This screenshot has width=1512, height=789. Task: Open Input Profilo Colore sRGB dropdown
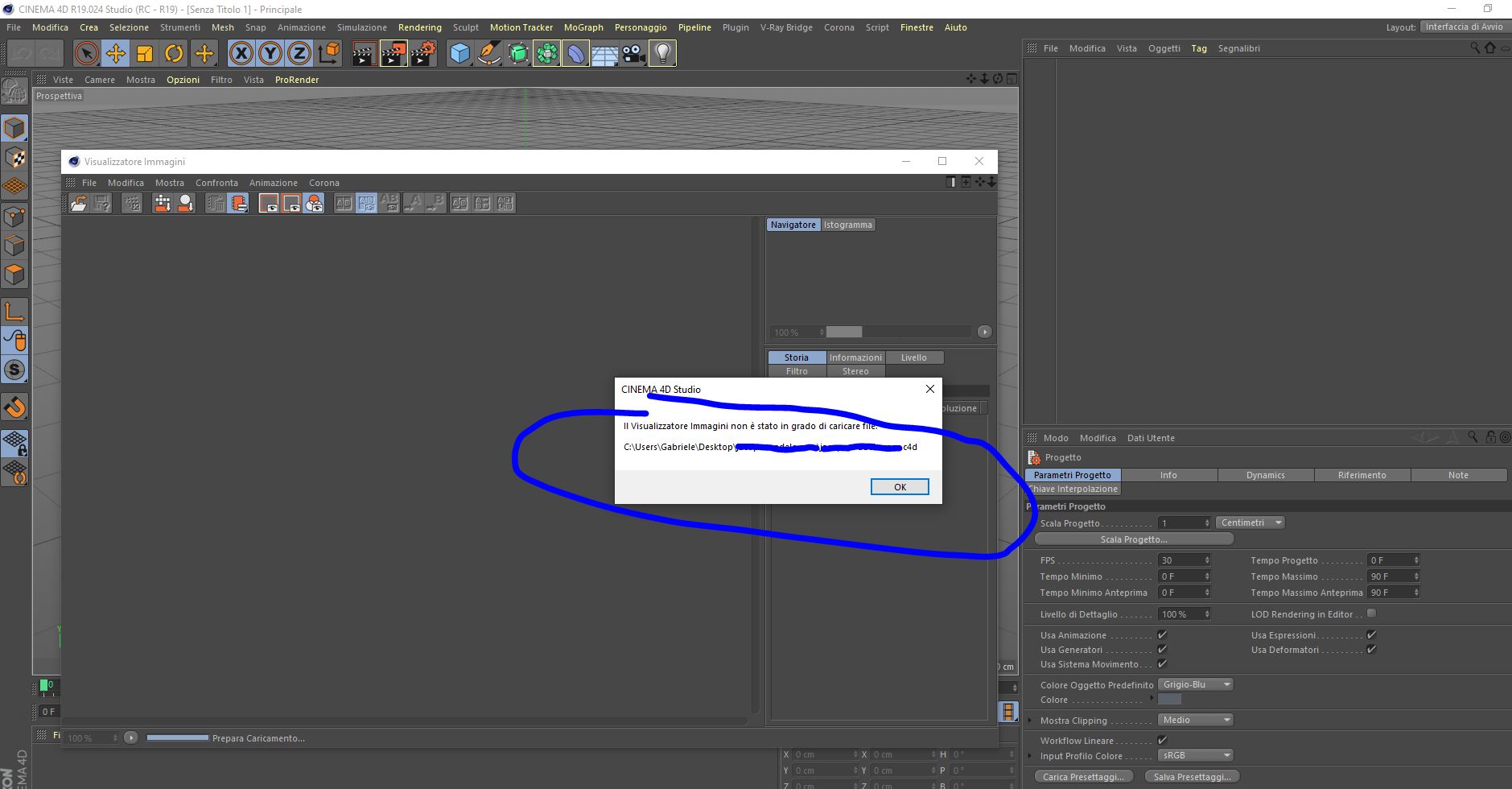coord(1195,755)
